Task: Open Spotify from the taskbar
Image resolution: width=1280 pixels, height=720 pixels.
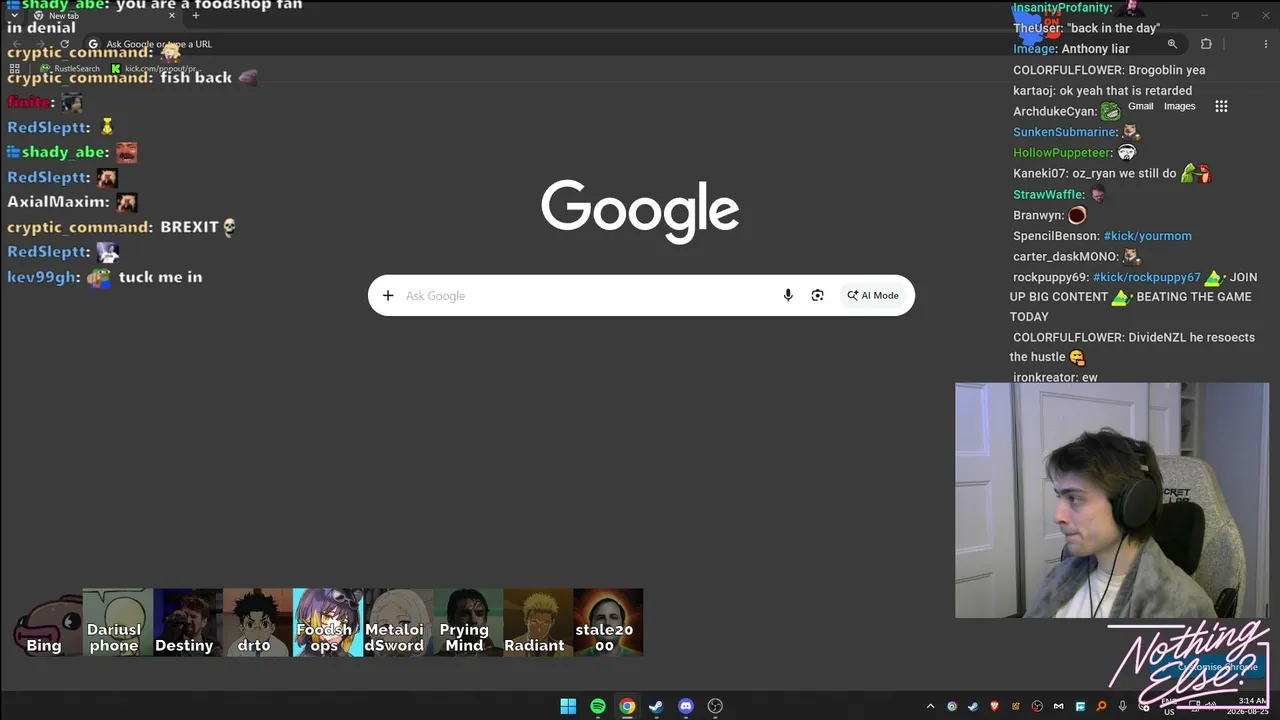Action: (597, 706)
